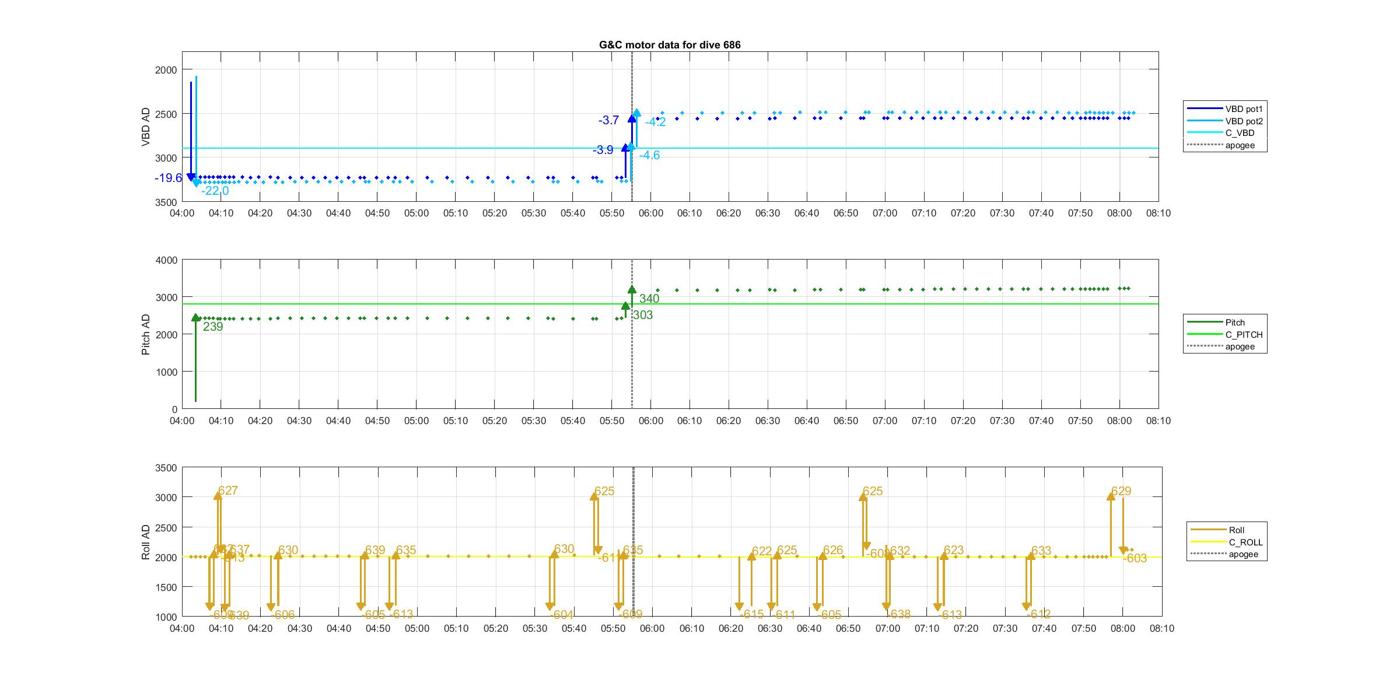
Task: Click the '-4.2' VBD data label
Action: (x=655, y=122)
